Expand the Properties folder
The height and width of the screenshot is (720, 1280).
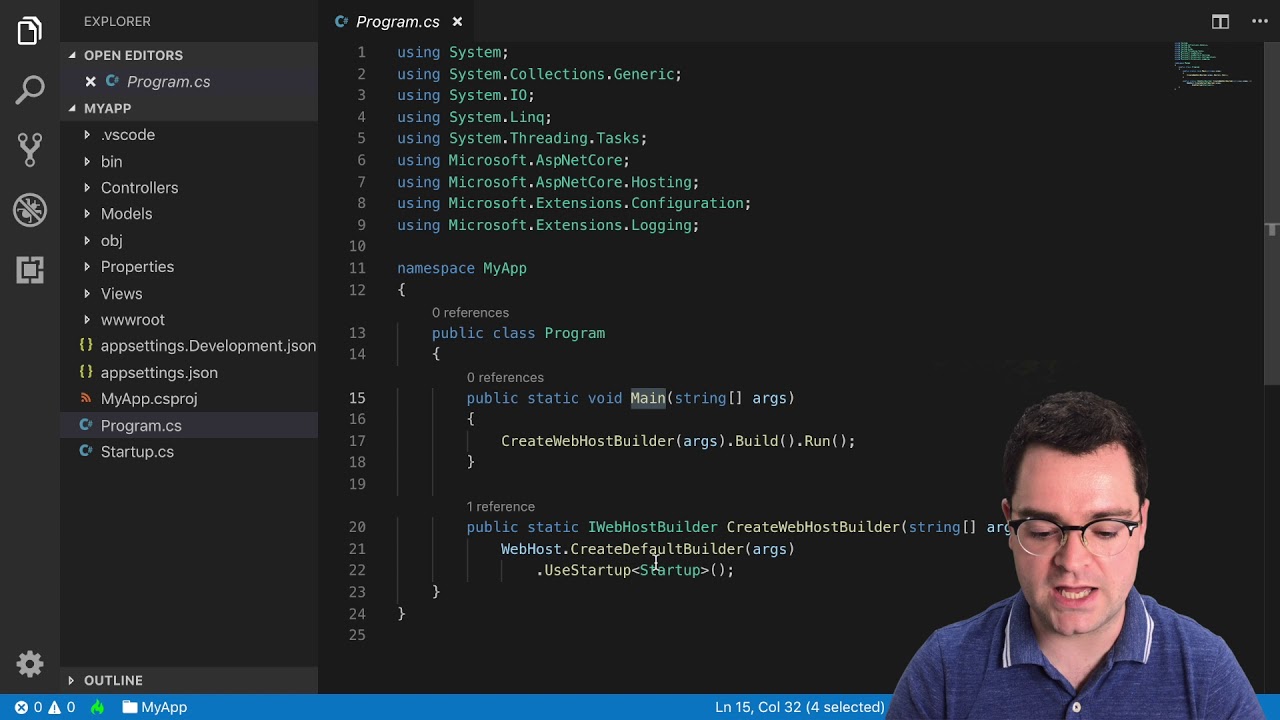click(x=189, y=267)
